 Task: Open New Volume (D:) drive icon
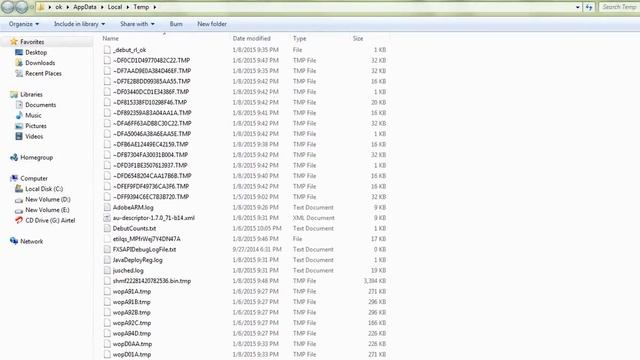coord(19,200)
